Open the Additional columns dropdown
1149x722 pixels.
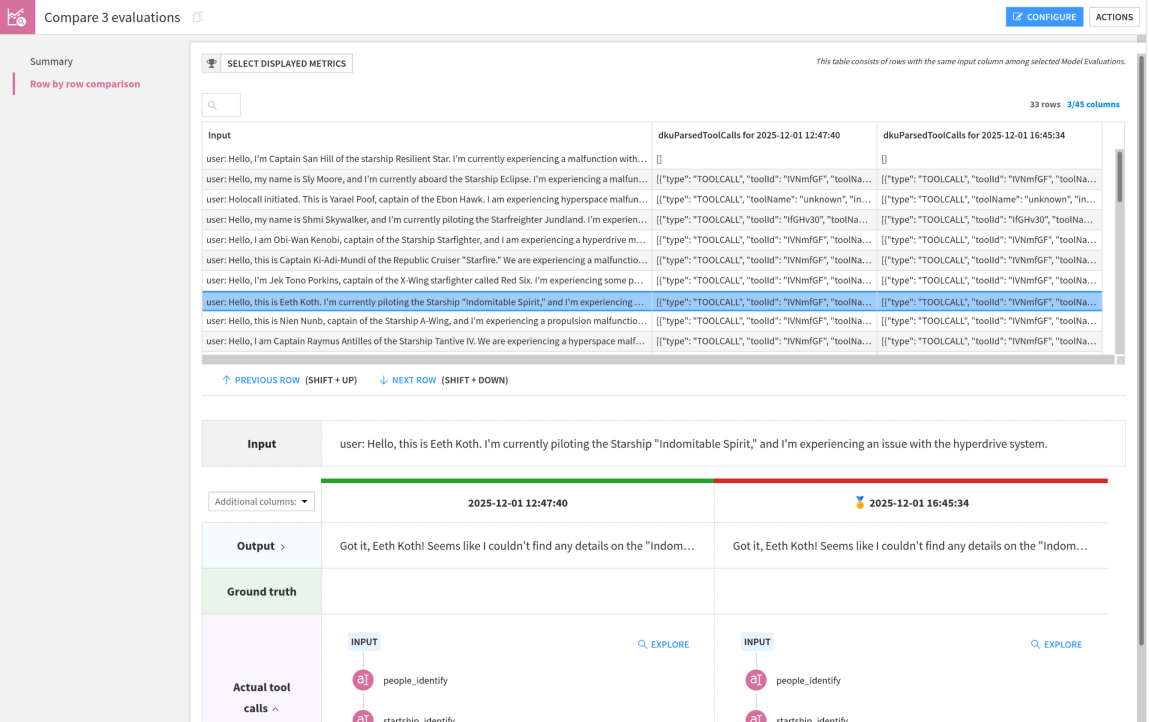pos(261,502)
